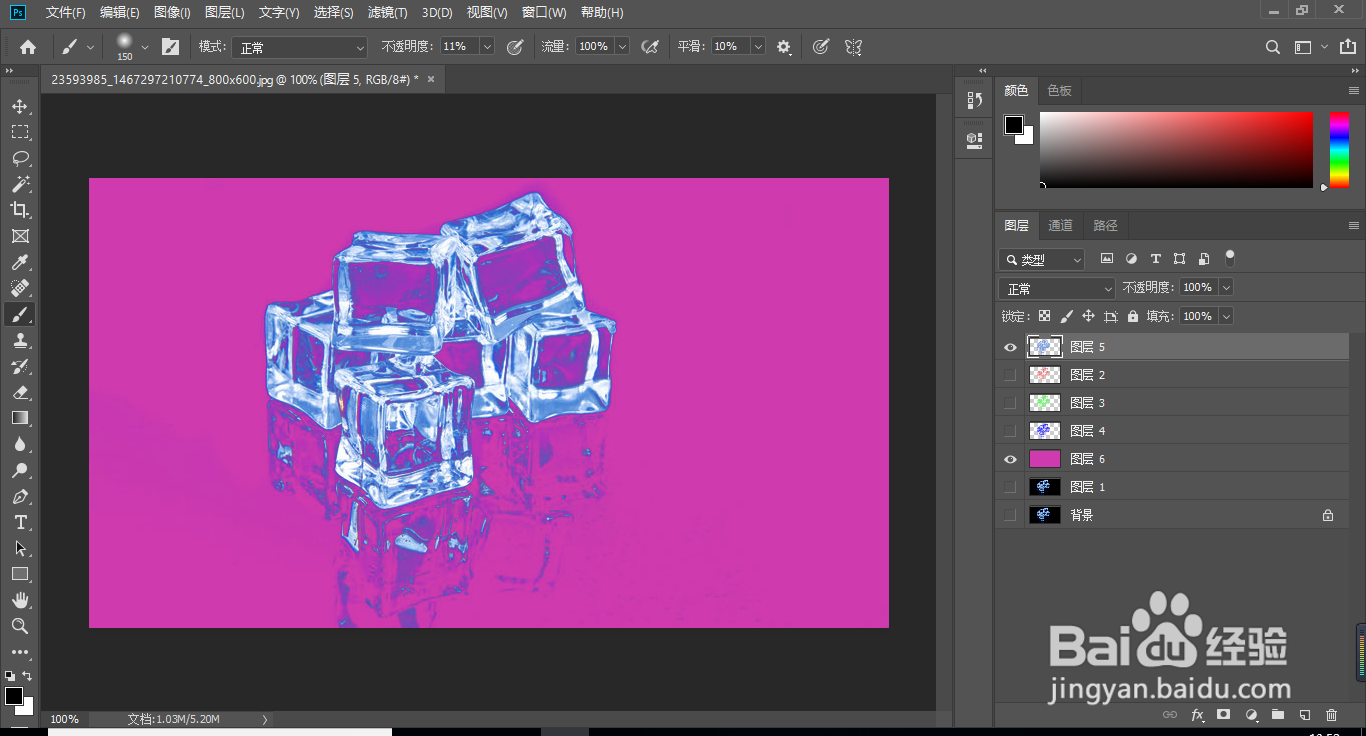Click the zoom level 100% field
Screen dimensions: 1366x736
(65, 719)
